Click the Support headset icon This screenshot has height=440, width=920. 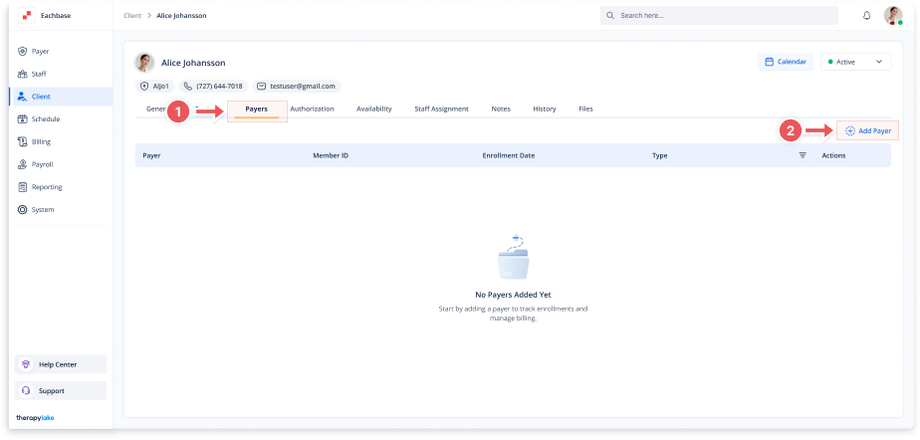coord(26,391)
